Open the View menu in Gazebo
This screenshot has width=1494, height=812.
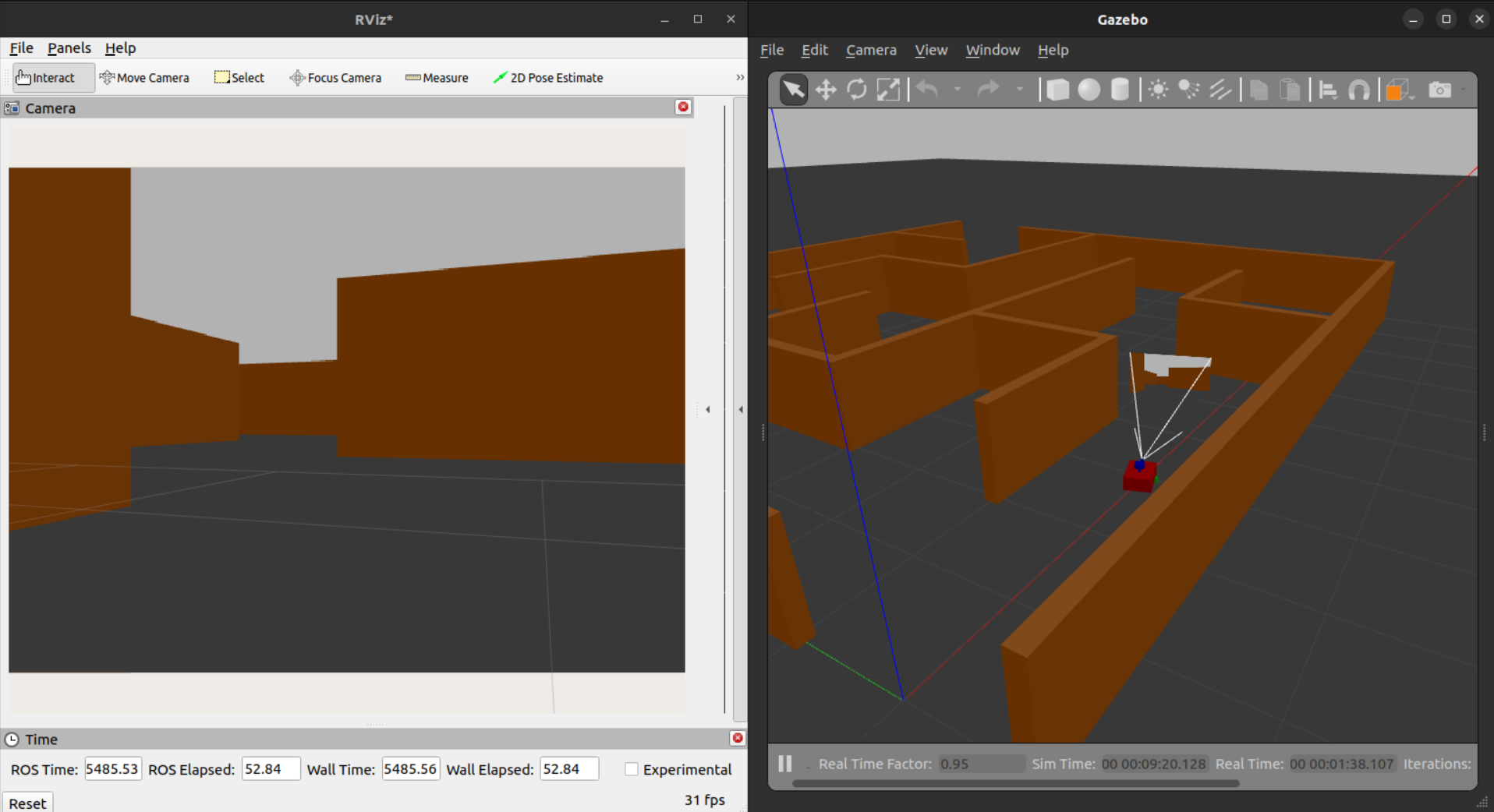point(931,50)
